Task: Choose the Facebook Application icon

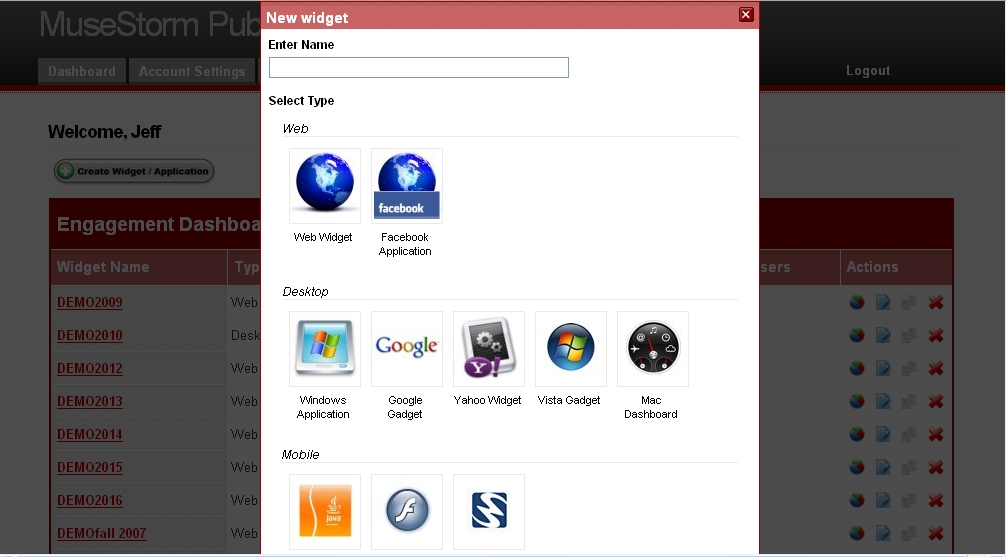Action: [x=407, y=186]
